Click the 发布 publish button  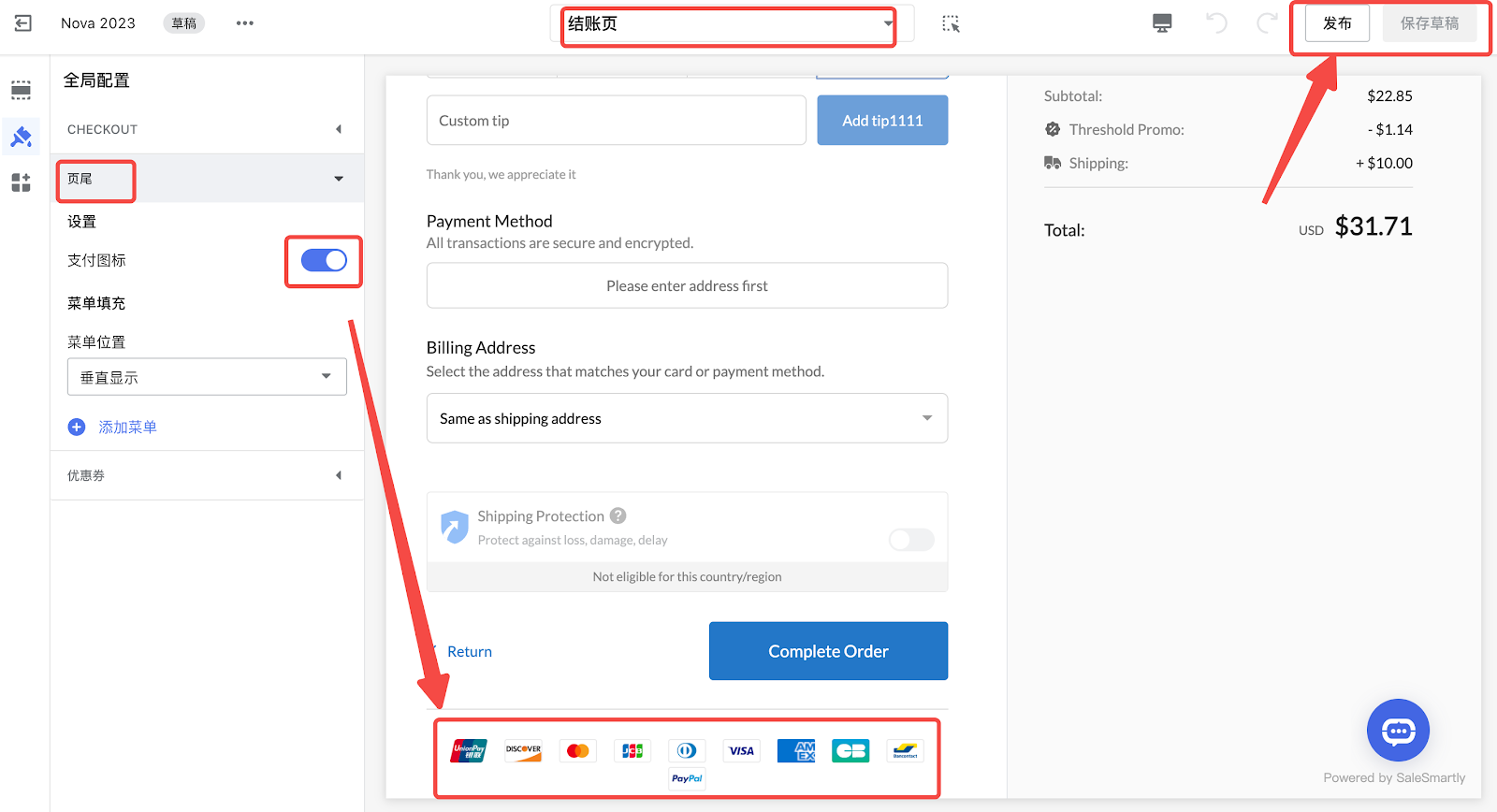(x=1337, y=23)
